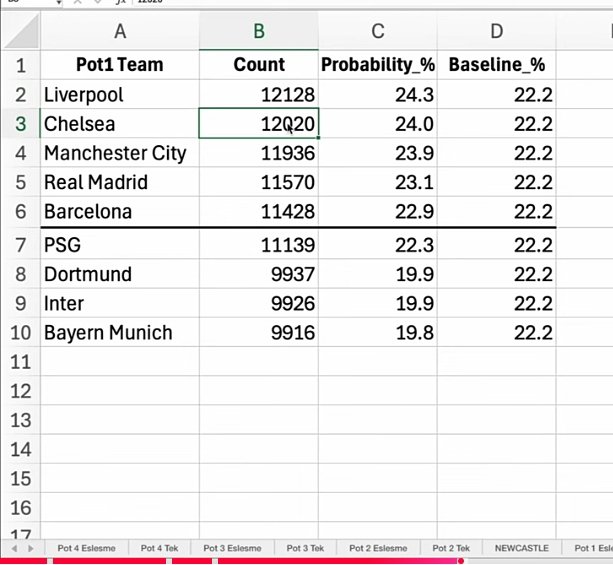Image resolution: width=613 pixels, height=565 pixels.
Task: Switch to the Pot 2 Eslesme tab
Action: (377, 549)
